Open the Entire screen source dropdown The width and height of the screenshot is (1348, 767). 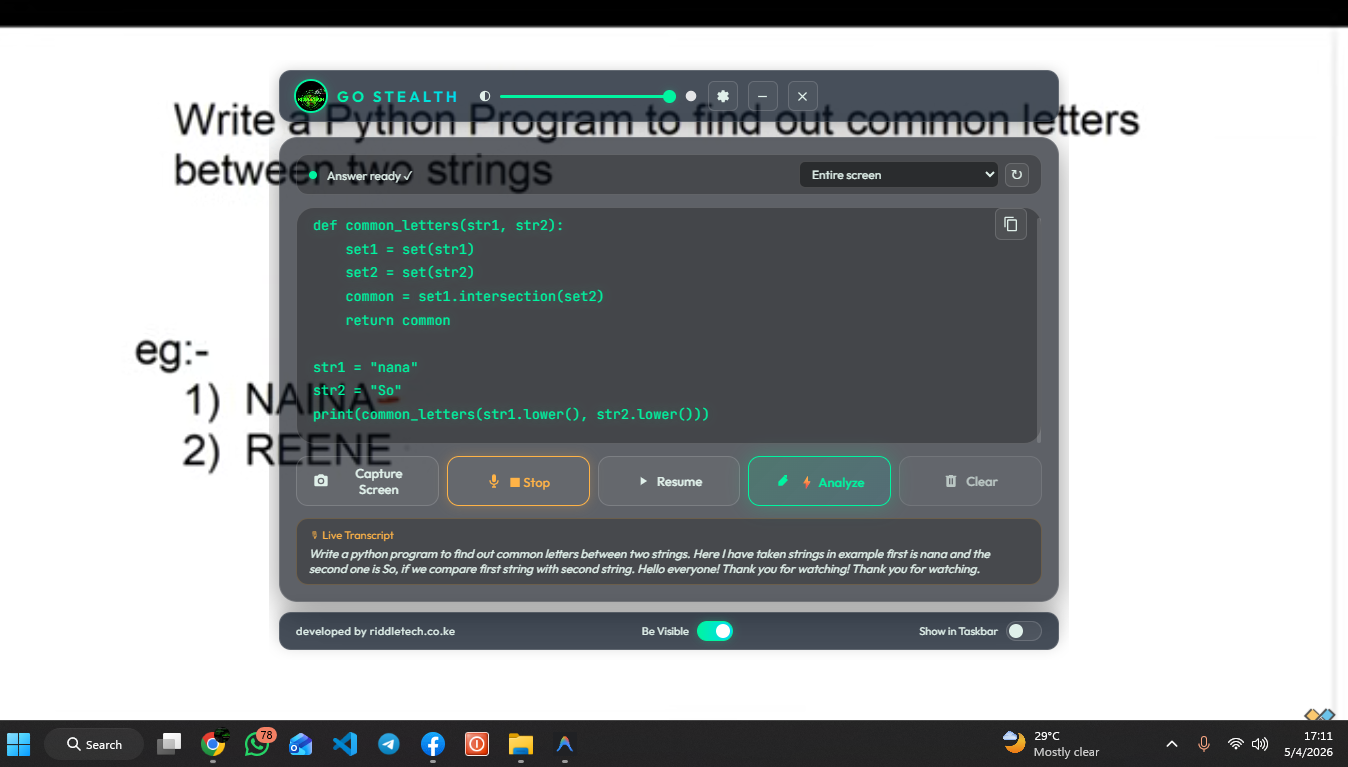(x=899, y=175)
